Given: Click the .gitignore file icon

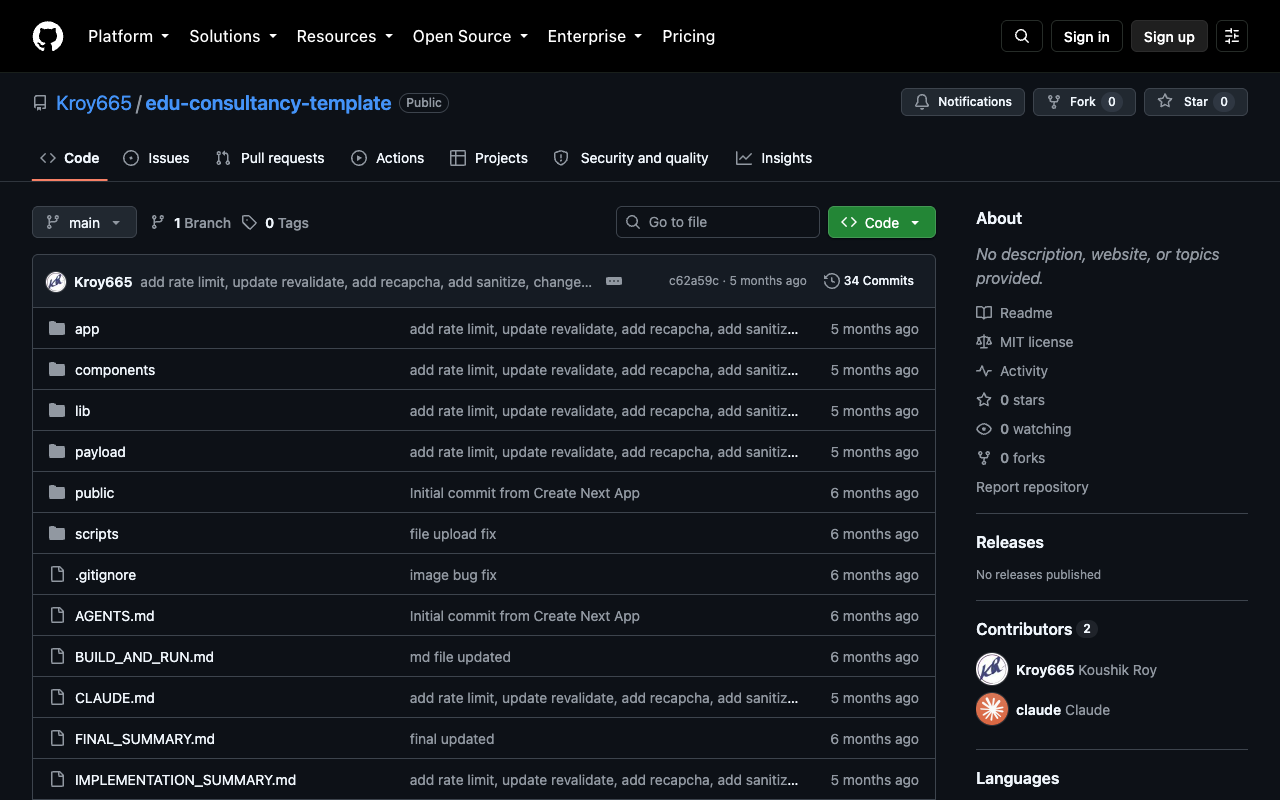Looking at the screenshot, I should tap(57, 575).
